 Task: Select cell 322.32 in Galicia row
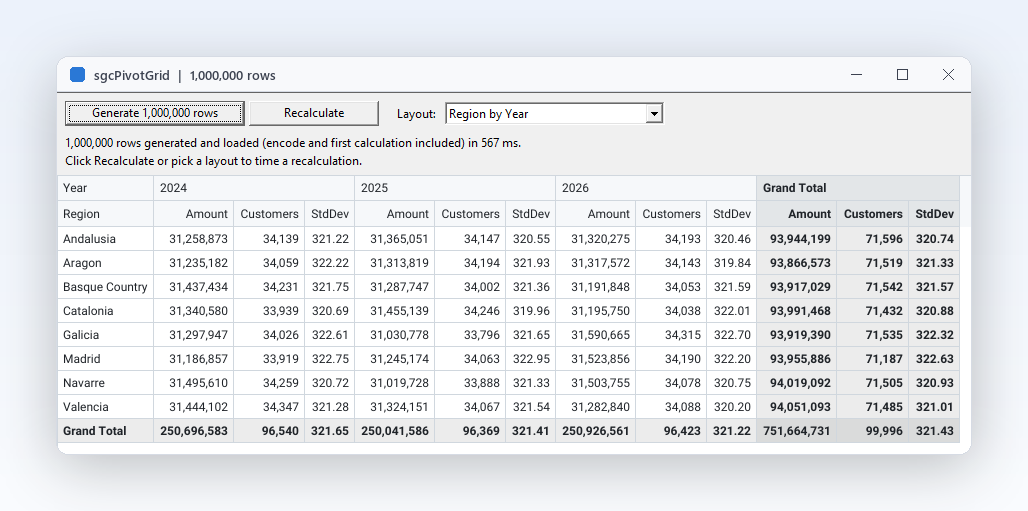tap(934, 335)
